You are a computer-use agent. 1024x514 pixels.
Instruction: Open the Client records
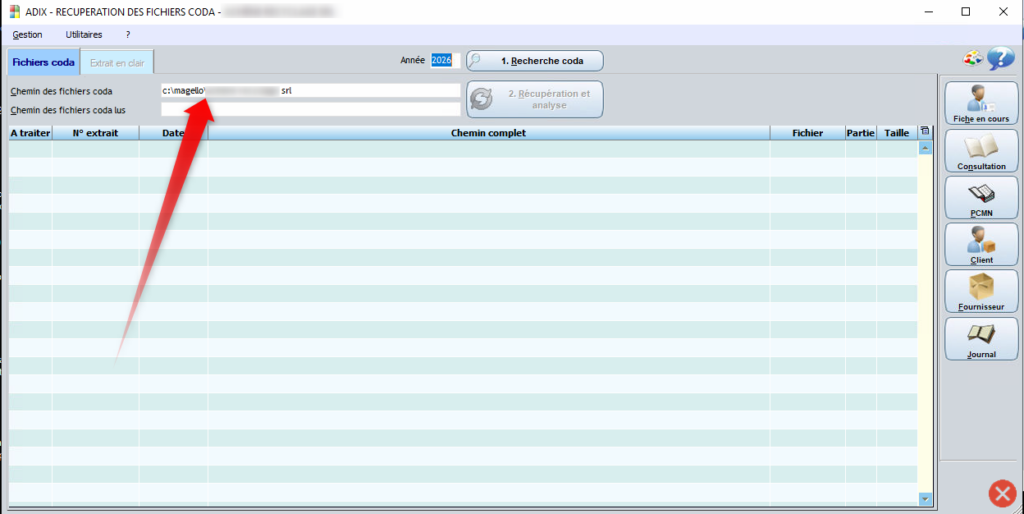980,244
